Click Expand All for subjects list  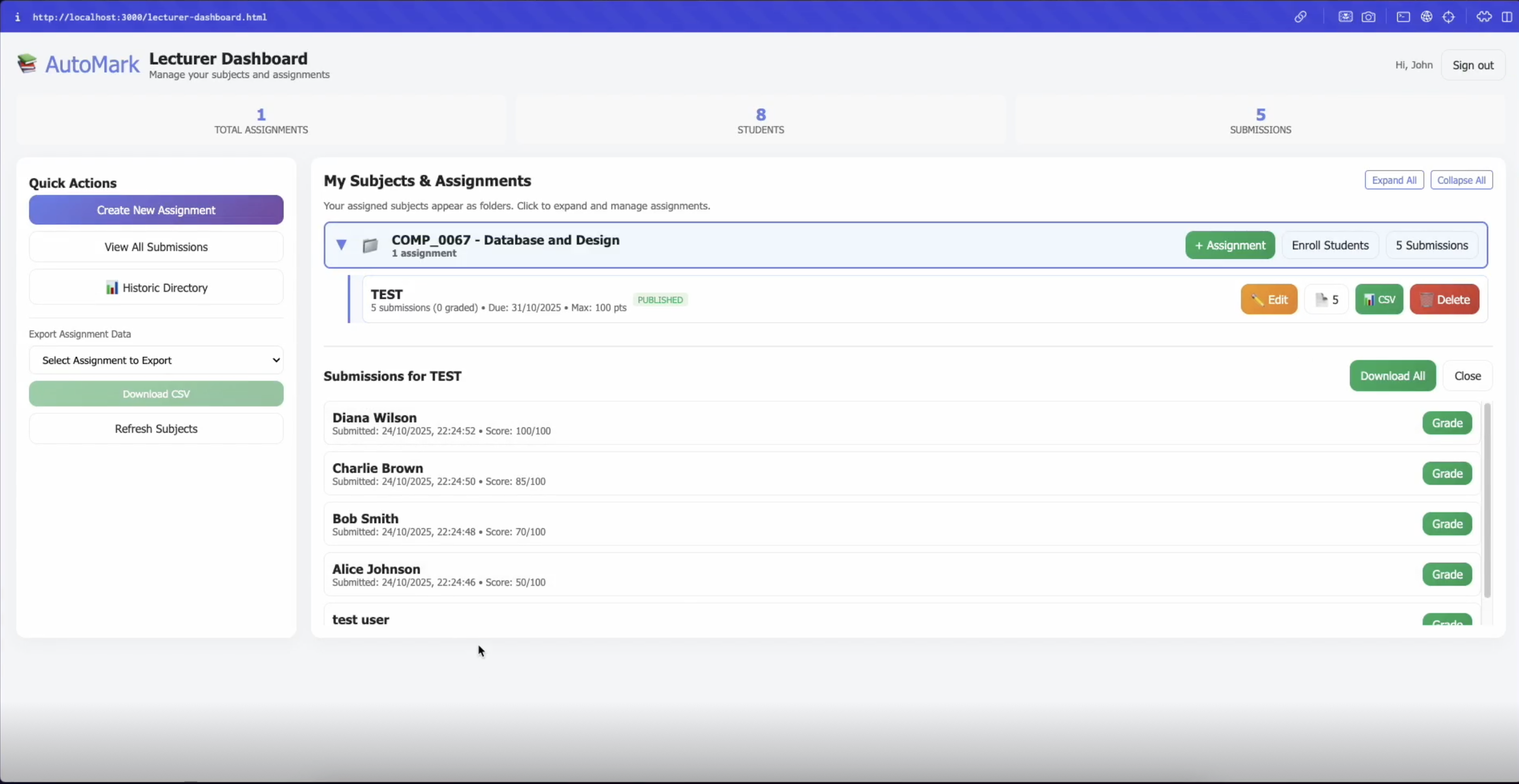point(1394,180)
